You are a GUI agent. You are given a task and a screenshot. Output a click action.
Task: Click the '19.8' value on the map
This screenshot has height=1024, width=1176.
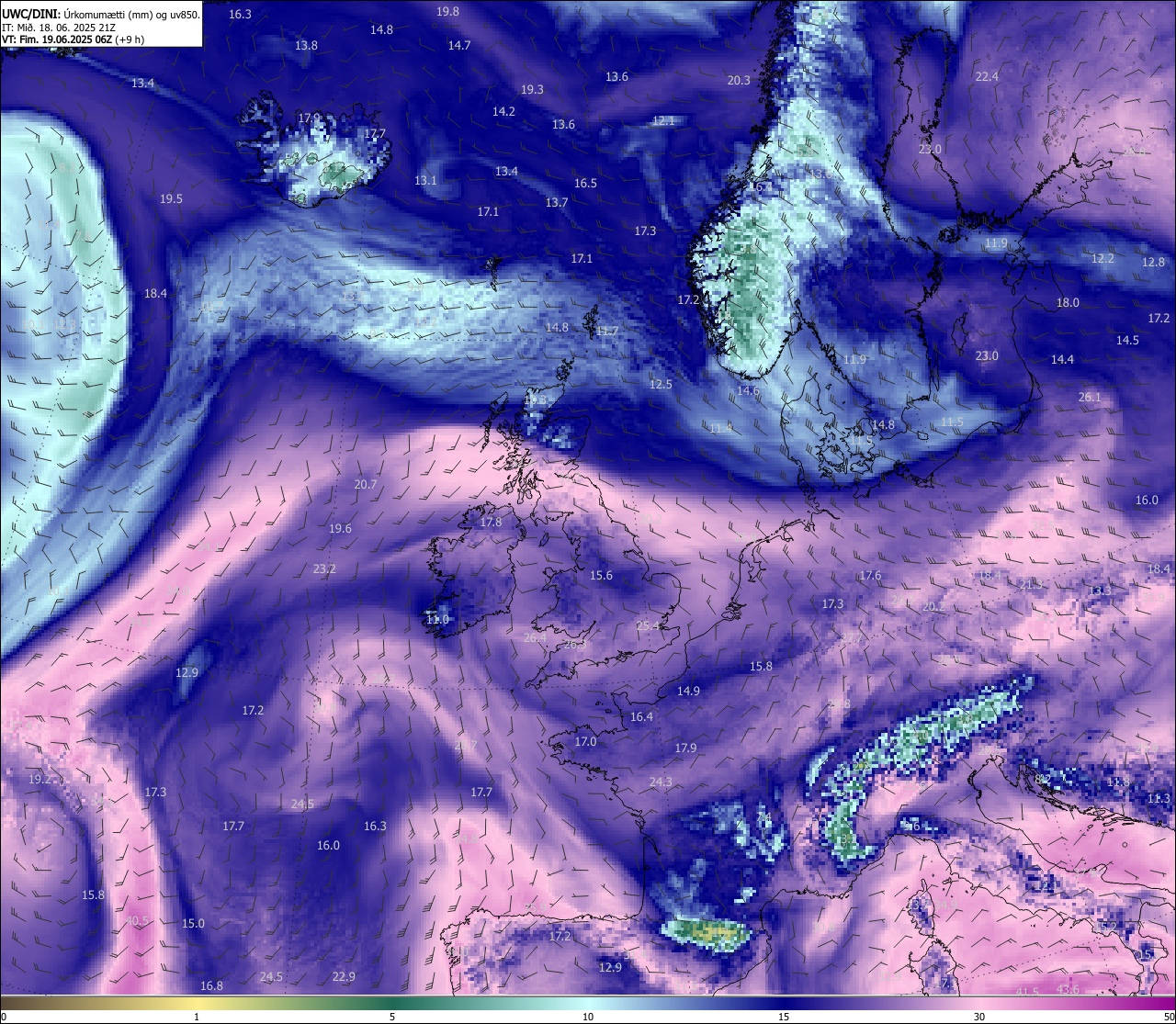click(x=447, y=11)
